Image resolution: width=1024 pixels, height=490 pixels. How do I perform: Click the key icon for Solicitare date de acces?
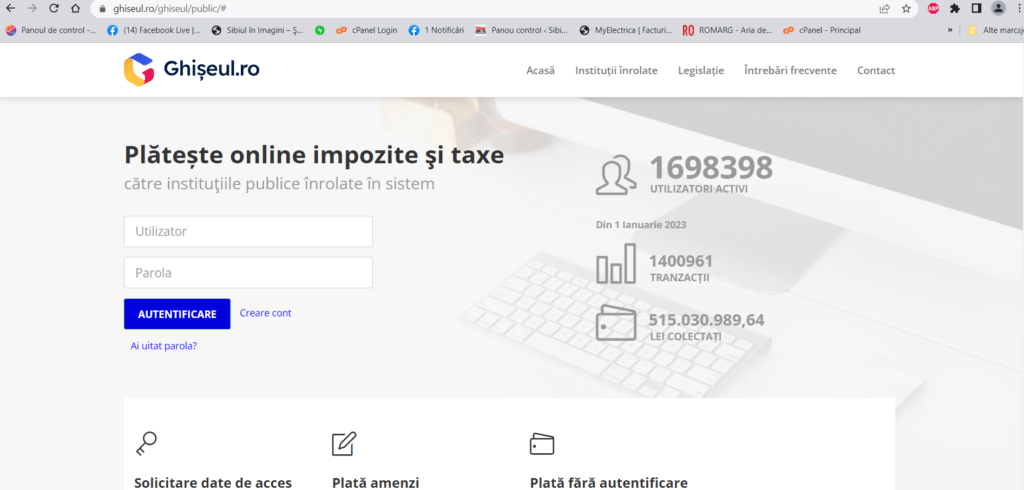pyautogui.click(x=146, y=443)
